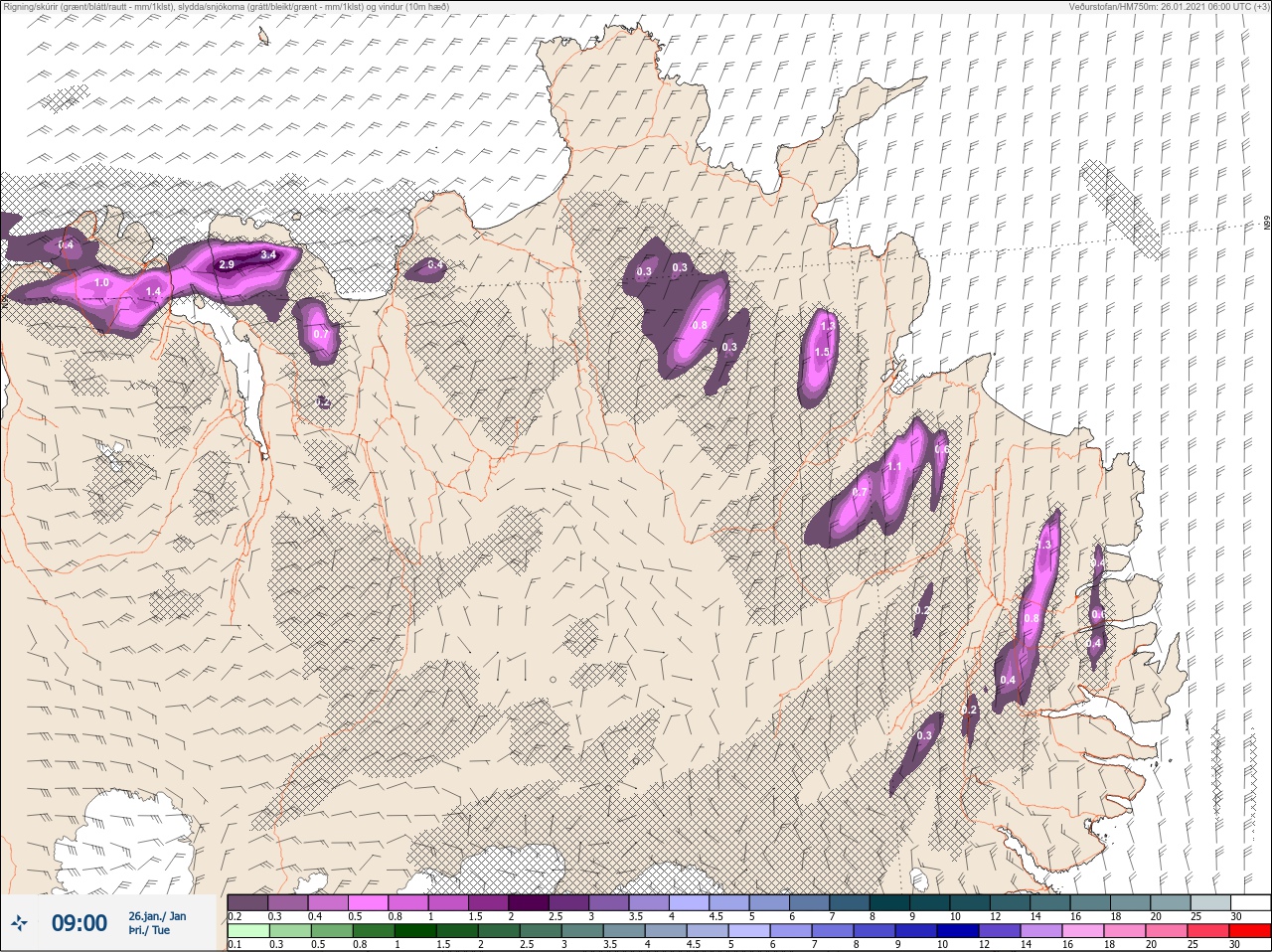Click the 0.1 label on the lower legend scale
Viewport: 1272px width, 952px height.
pyautogui.click(x=234, y=944)
